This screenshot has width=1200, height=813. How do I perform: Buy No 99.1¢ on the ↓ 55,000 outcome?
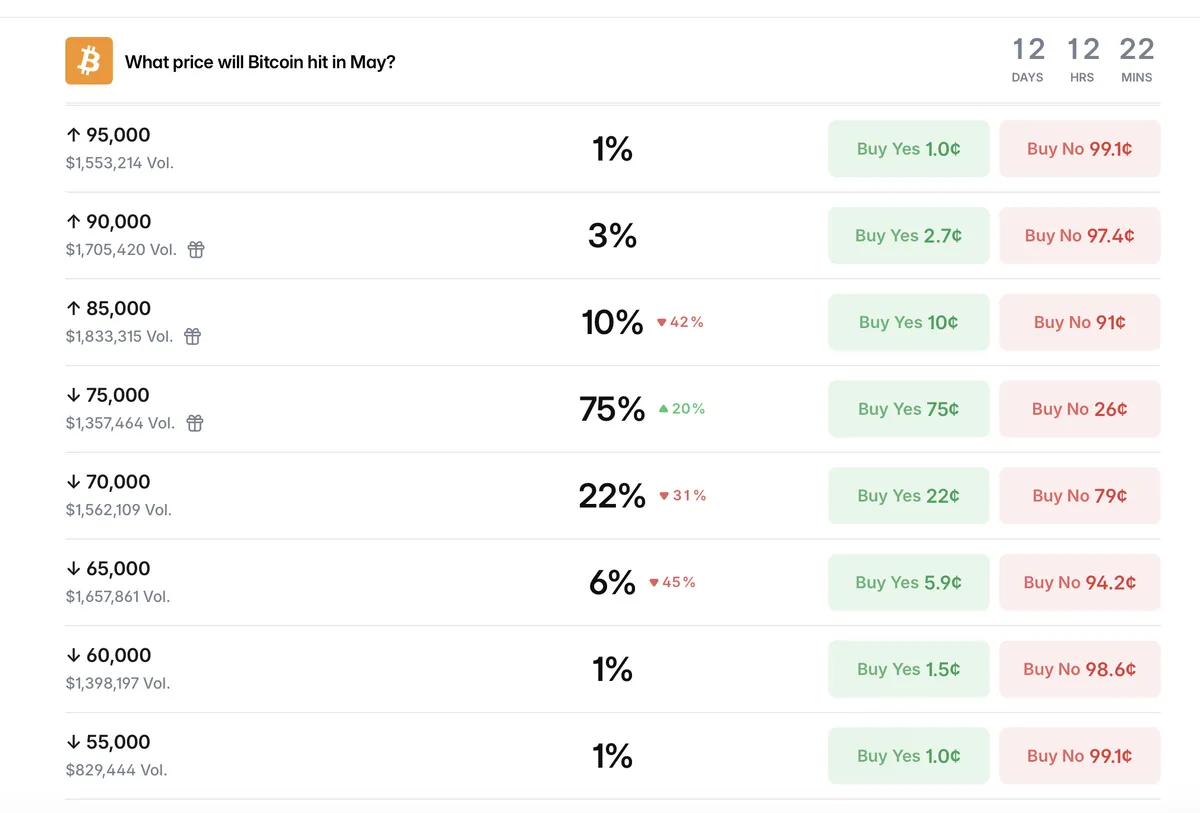click(x=1080, y=756)
